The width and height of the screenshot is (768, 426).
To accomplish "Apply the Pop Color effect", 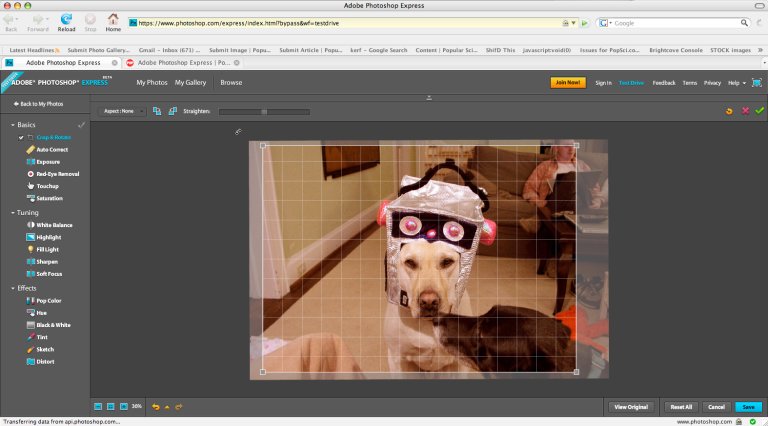I will click(48, 300).
